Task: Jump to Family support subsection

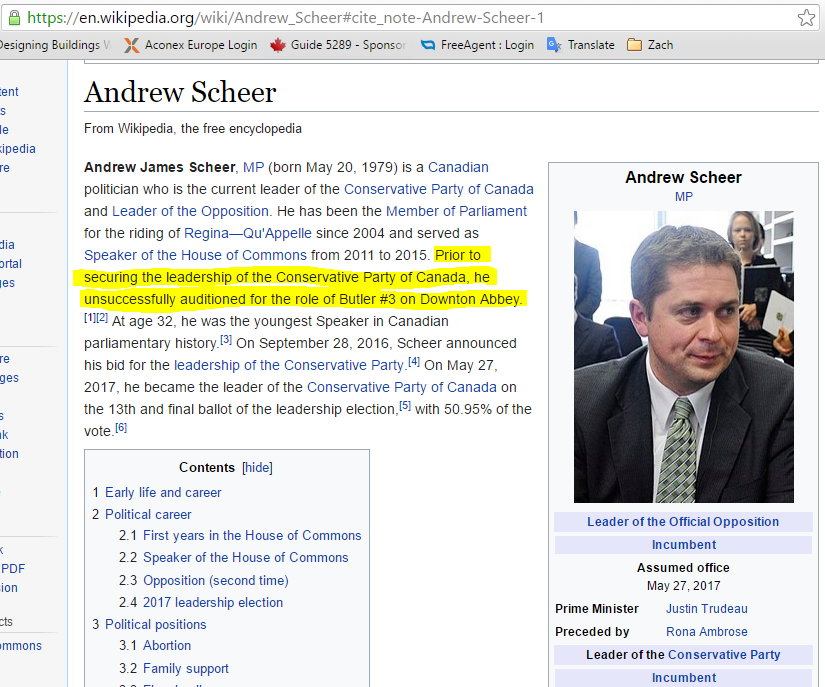Action: point(186,669)
